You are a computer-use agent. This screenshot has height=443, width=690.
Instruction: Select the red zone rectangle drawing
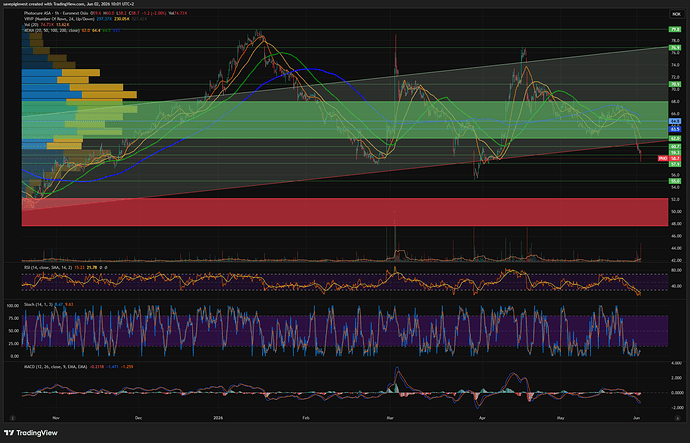tap(345, 212)
